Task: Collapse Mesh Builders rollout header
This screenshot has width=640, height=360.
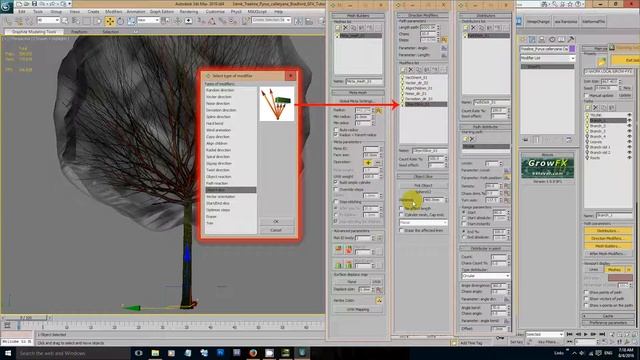Action: point(358,16)
